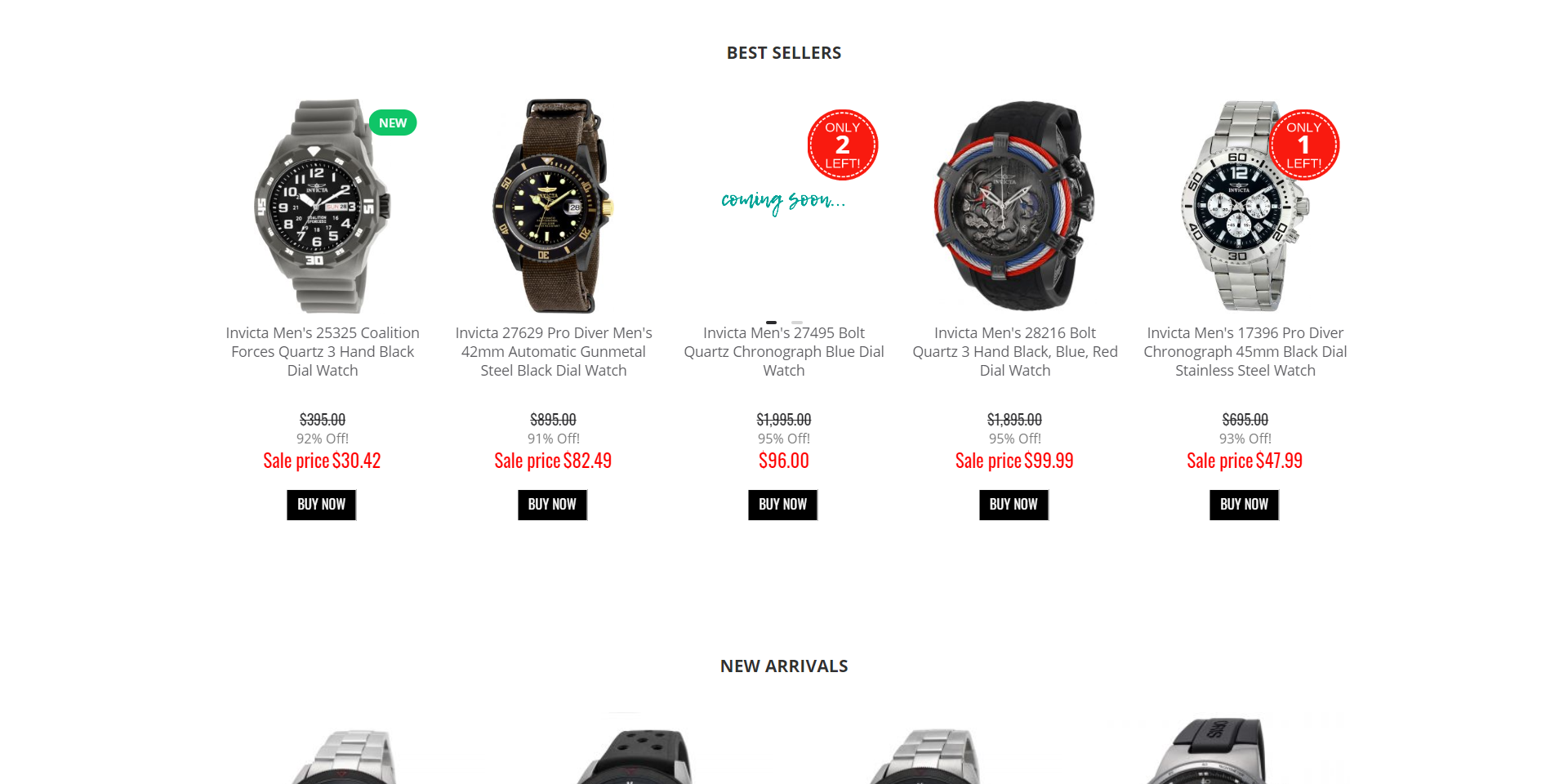This screenshot has height=784, width=1568.
Task: Buy the Invicta 27629 Pro Diver watch
Action: [x=552, y=505]
